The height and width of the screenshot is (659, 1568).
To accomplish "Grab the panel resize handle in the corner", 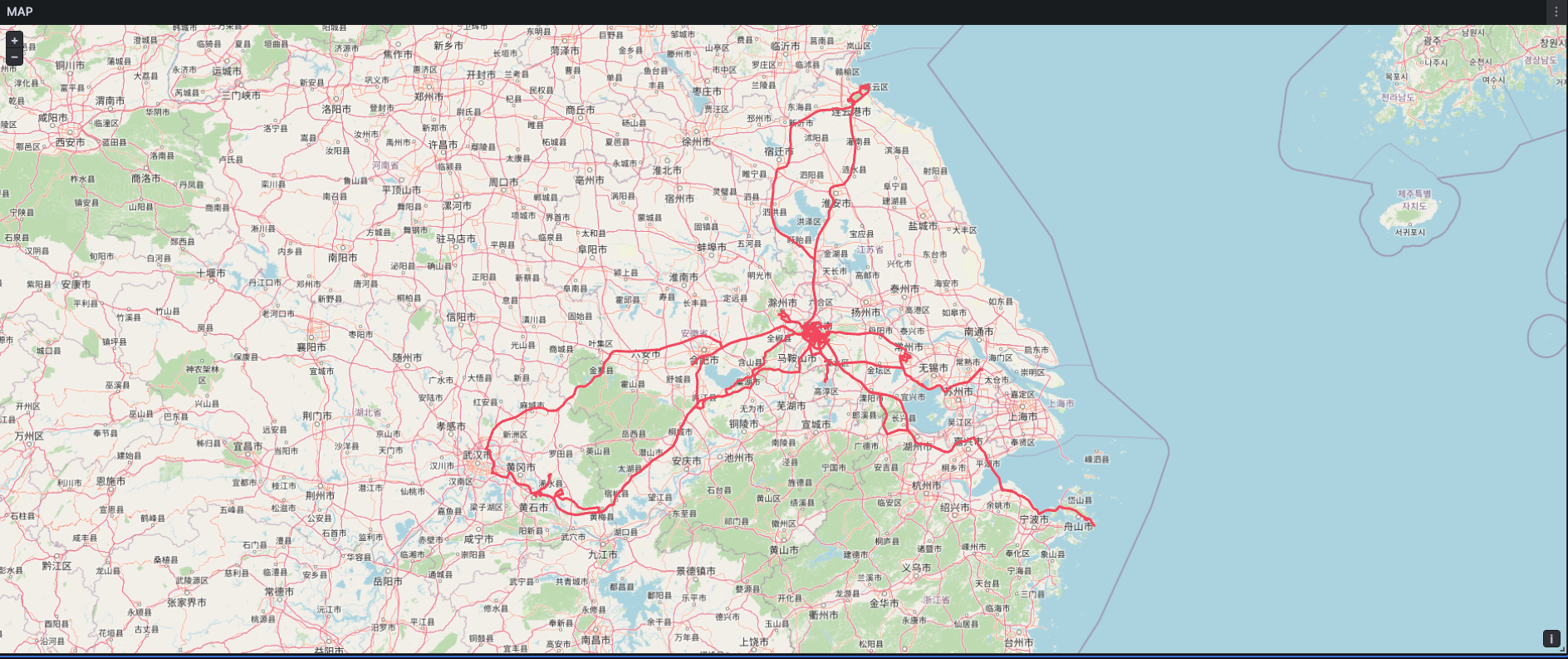I will [x=1562, y=653].
